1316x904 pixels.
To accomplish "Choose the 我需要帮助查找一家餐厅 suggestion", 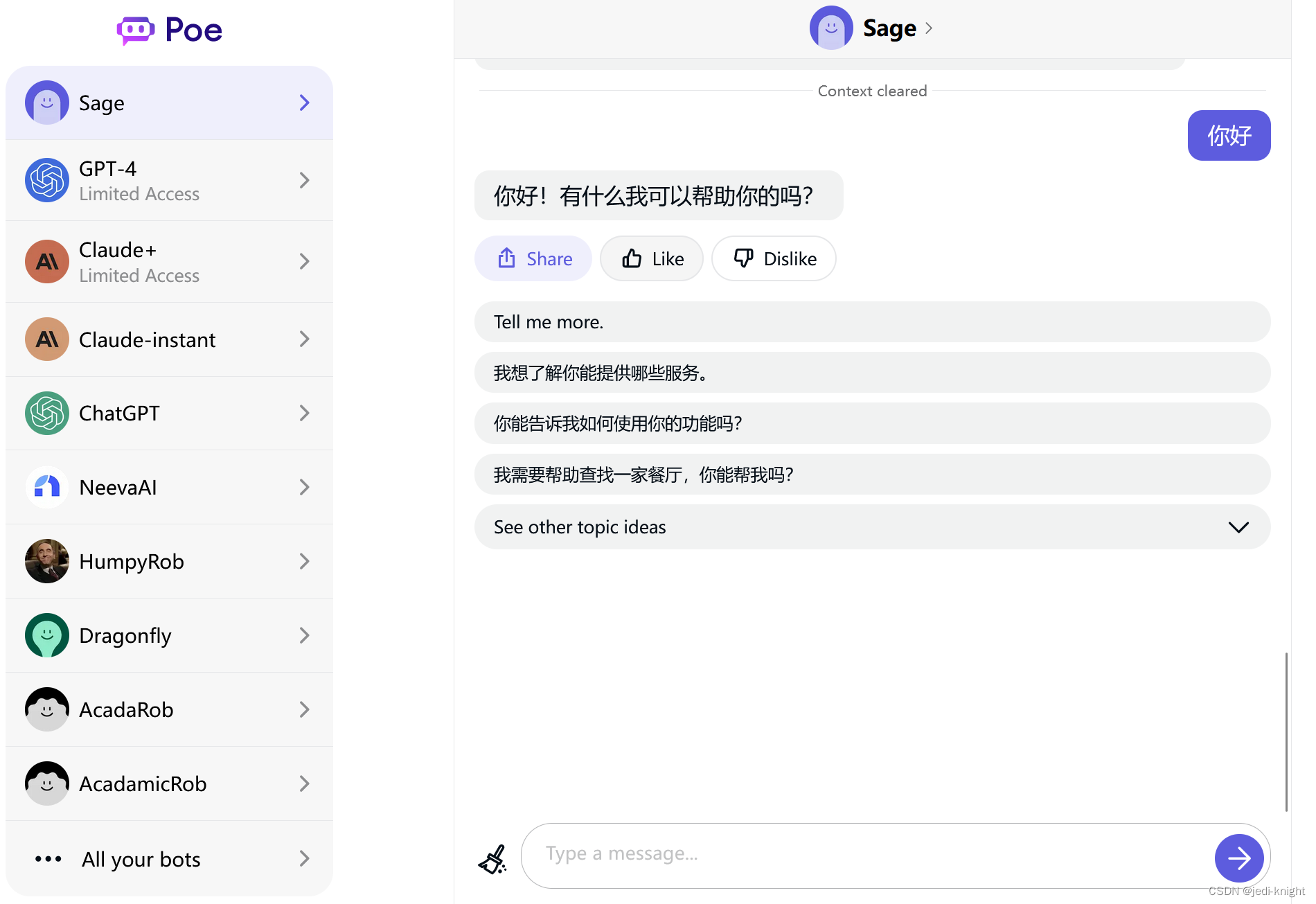I will point(872,475).
